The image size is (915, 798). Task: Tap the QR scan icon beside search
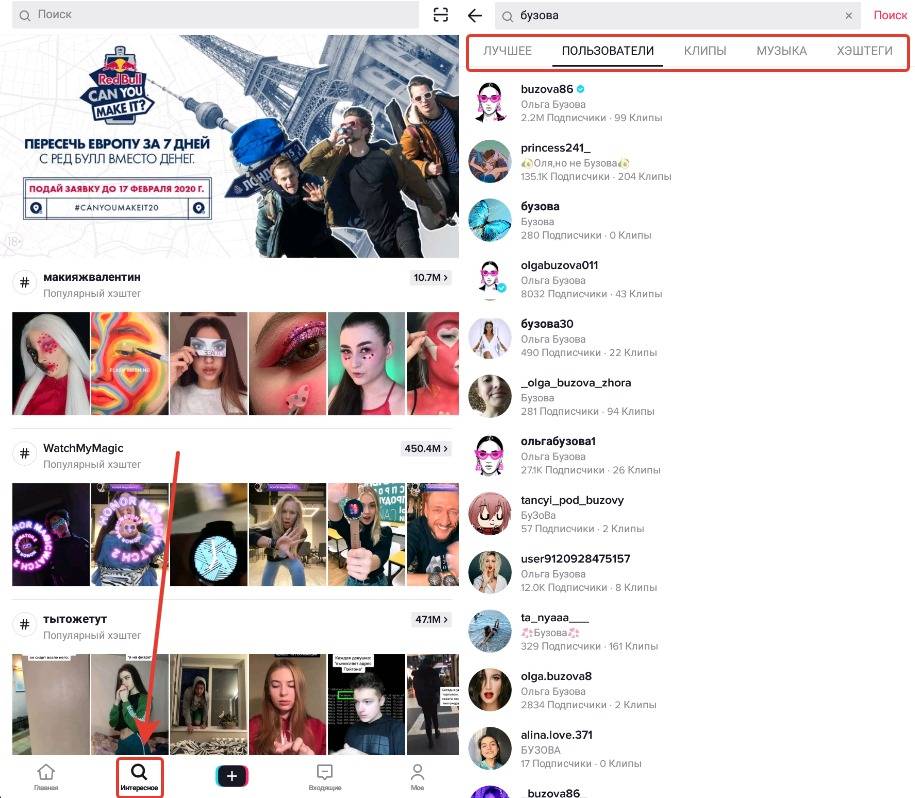tap(441, 15)
